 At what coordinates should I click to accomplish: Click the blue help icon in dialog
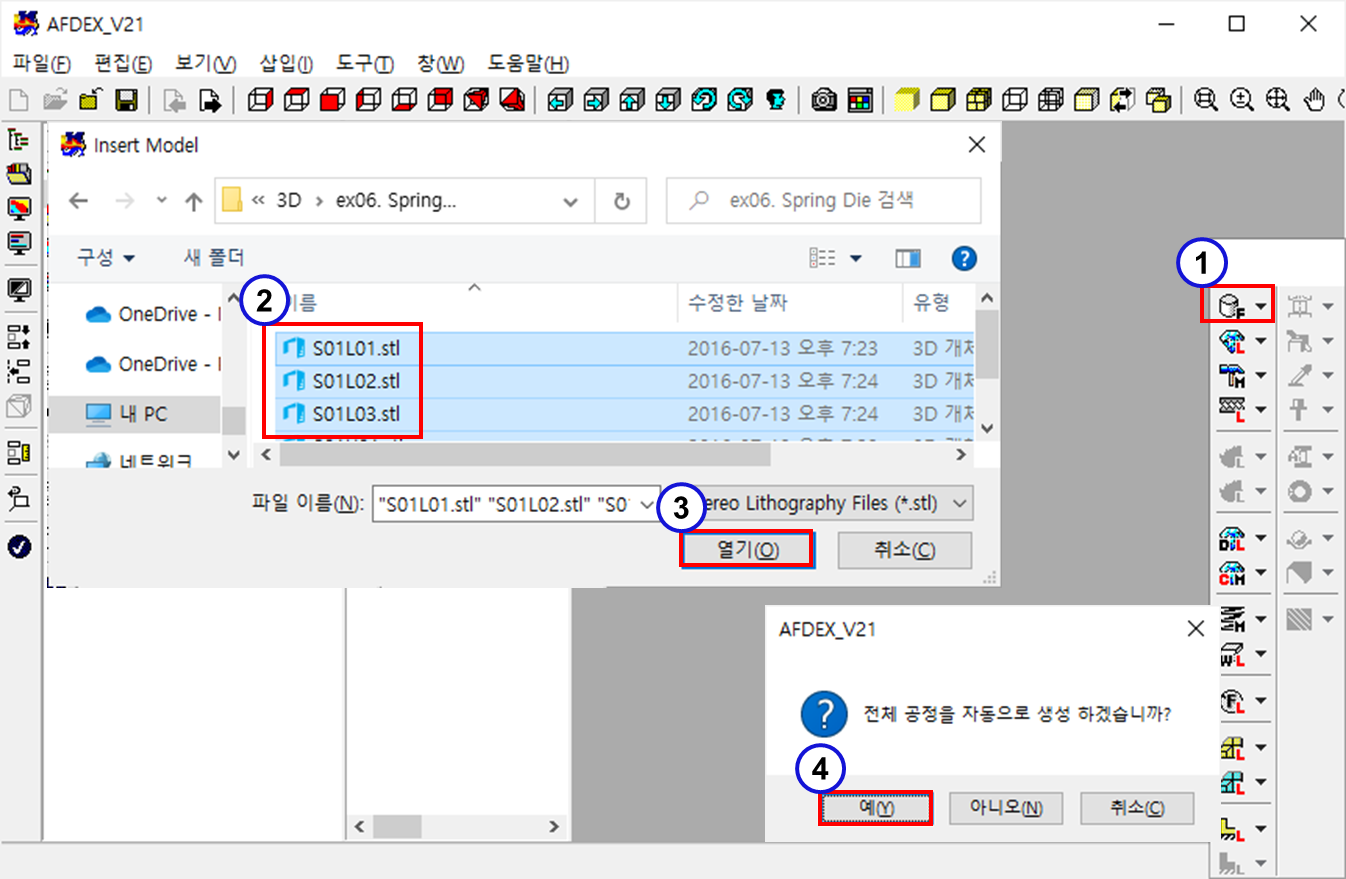[964, 259]
